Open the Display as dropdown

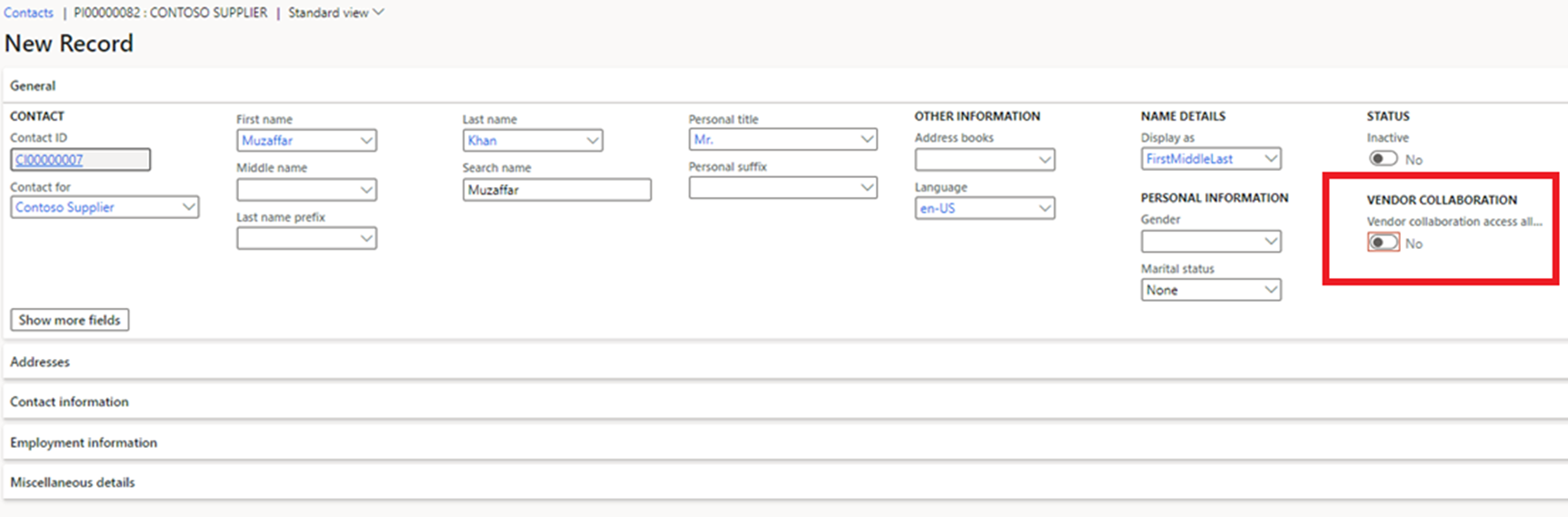pyautogui.click(x=1271, y=159)
